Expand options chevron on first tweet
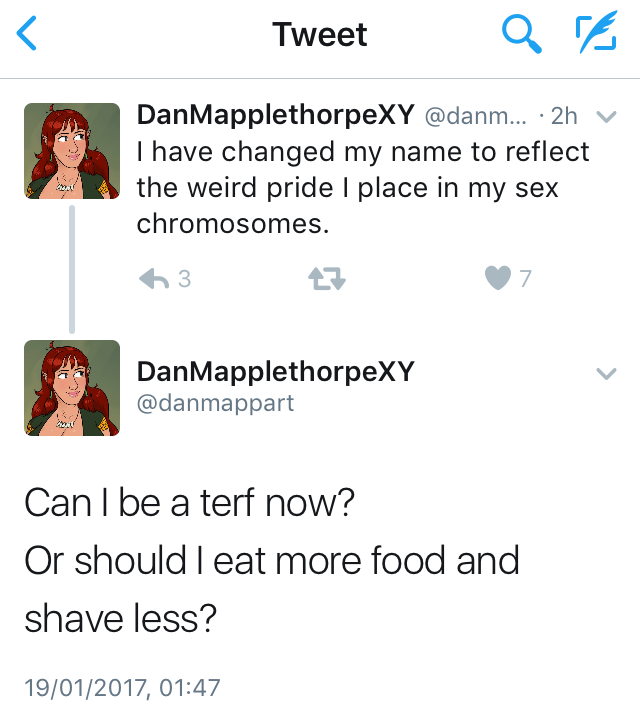This screenshot has height=701, width=640. click(605, 117)
